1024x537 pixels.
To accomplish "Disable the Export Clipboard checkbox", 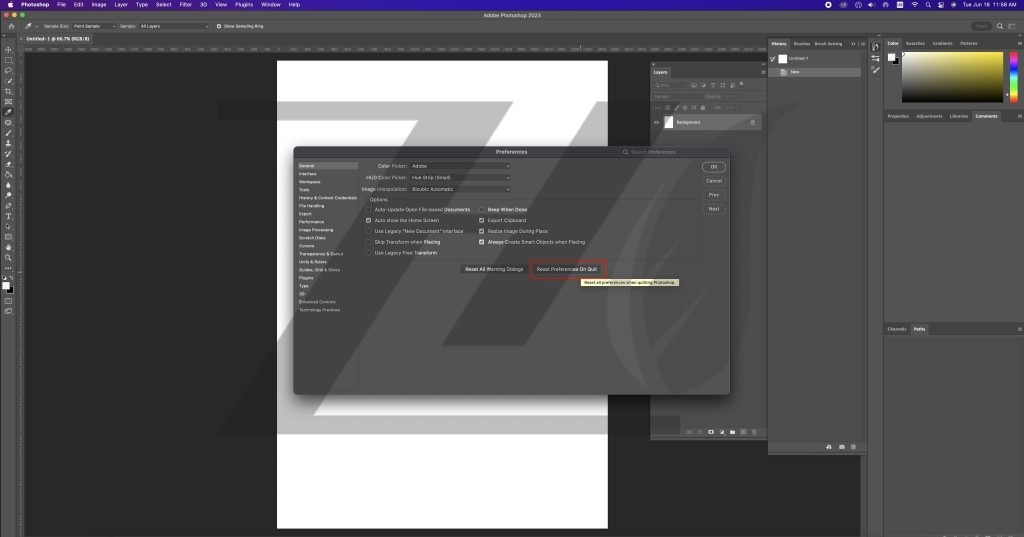I will click(481, 220).
